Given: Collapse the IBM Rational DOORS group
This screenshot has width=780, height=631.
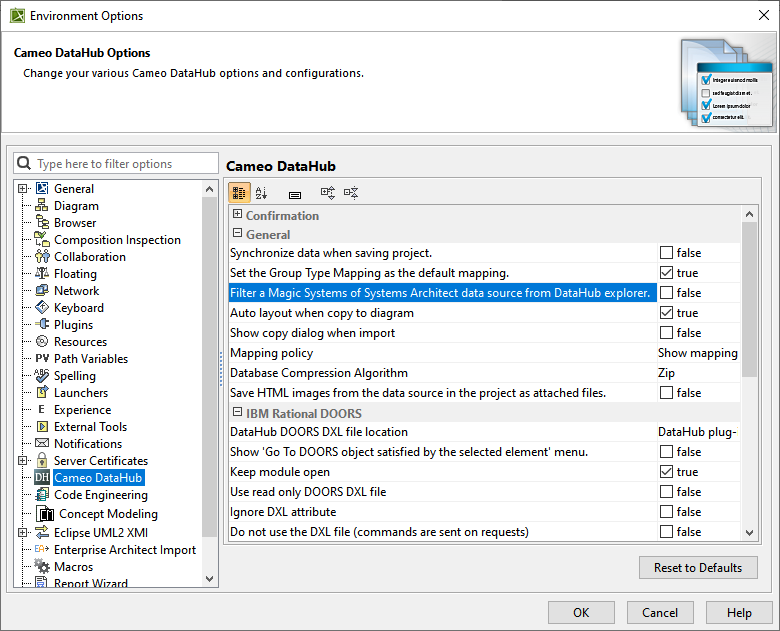Looking at the screenshot, I should point(238,412).
